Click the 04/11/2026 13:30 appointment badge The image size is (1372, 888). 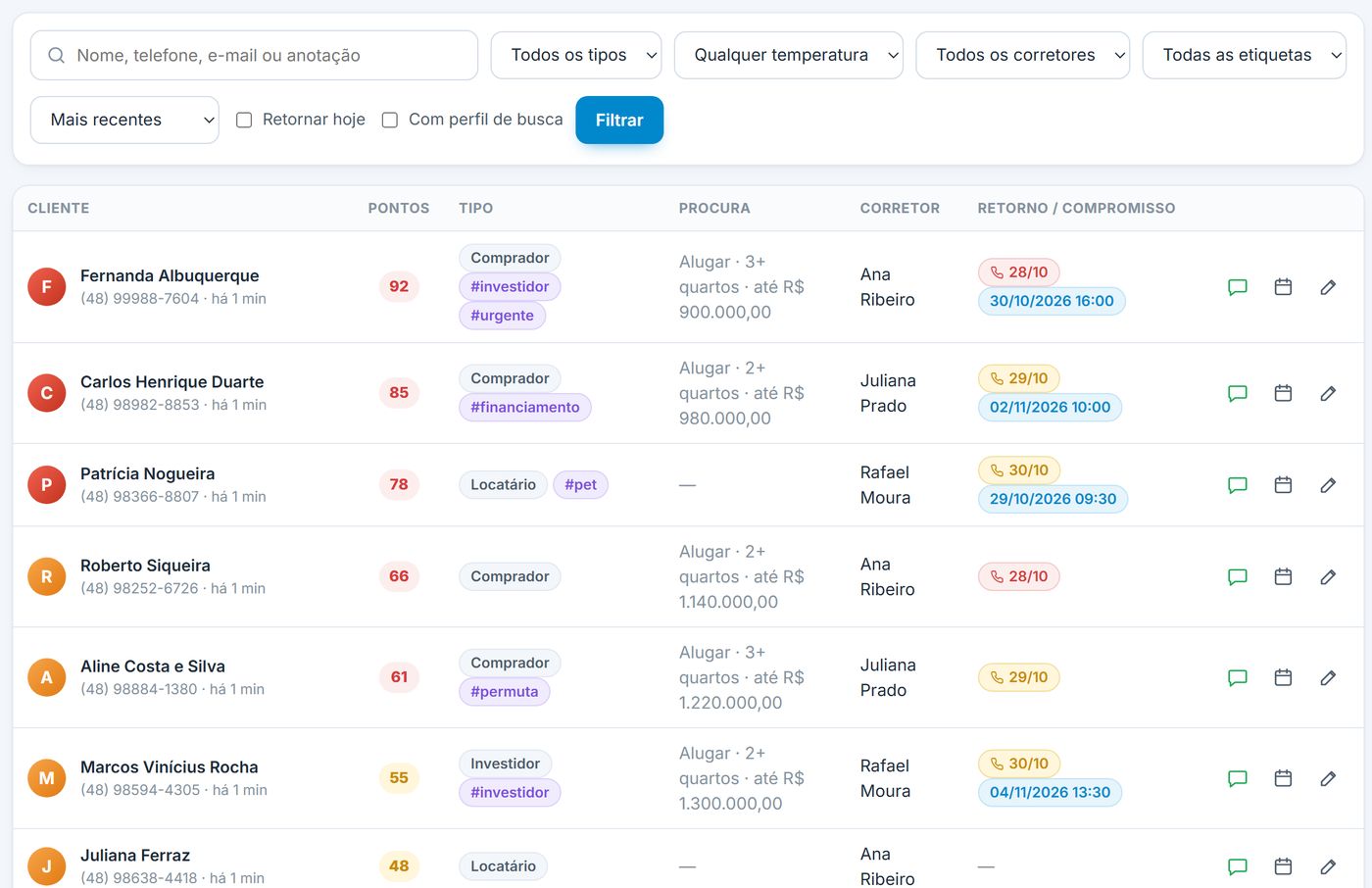(x=1050, y=792)
